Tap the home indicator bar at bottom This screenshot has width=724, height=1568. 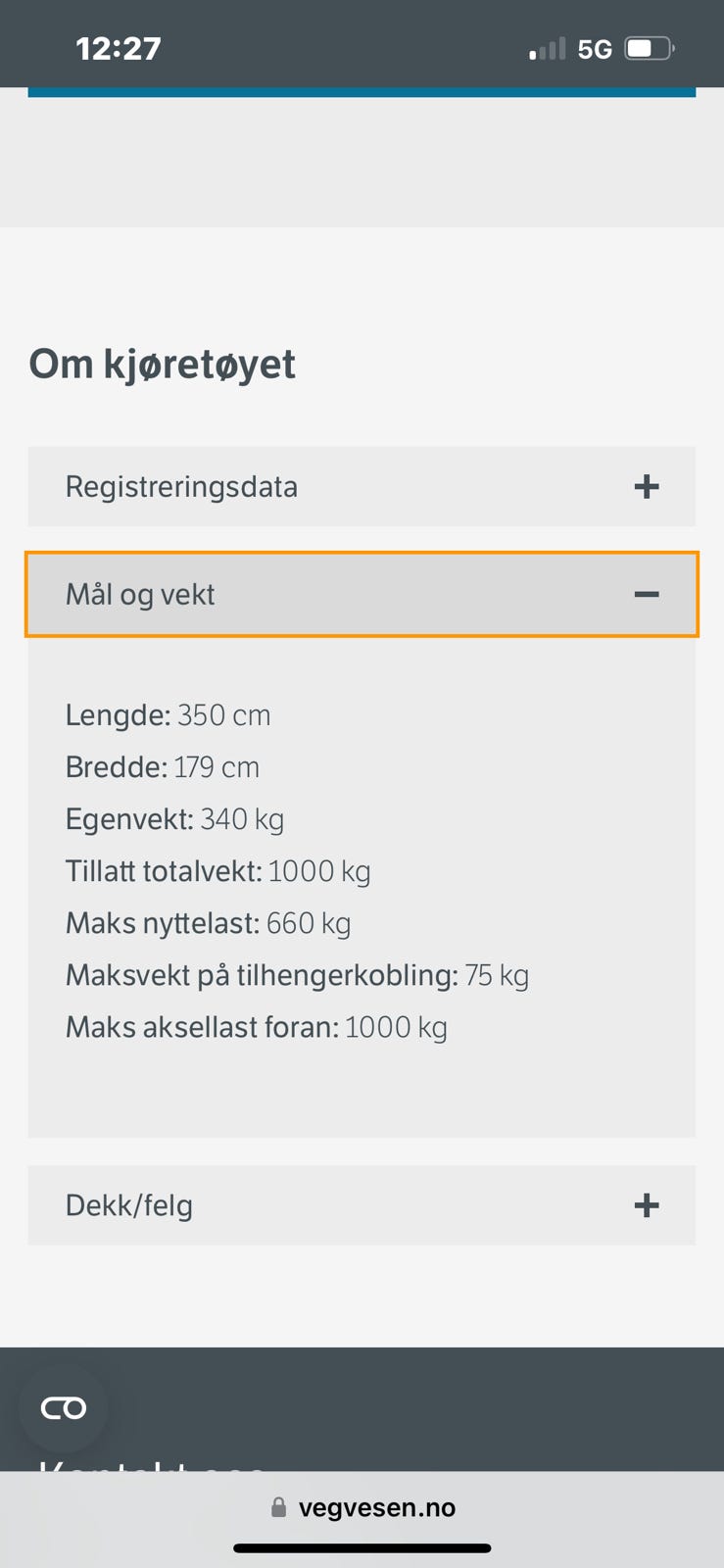tap(362, 1548)
